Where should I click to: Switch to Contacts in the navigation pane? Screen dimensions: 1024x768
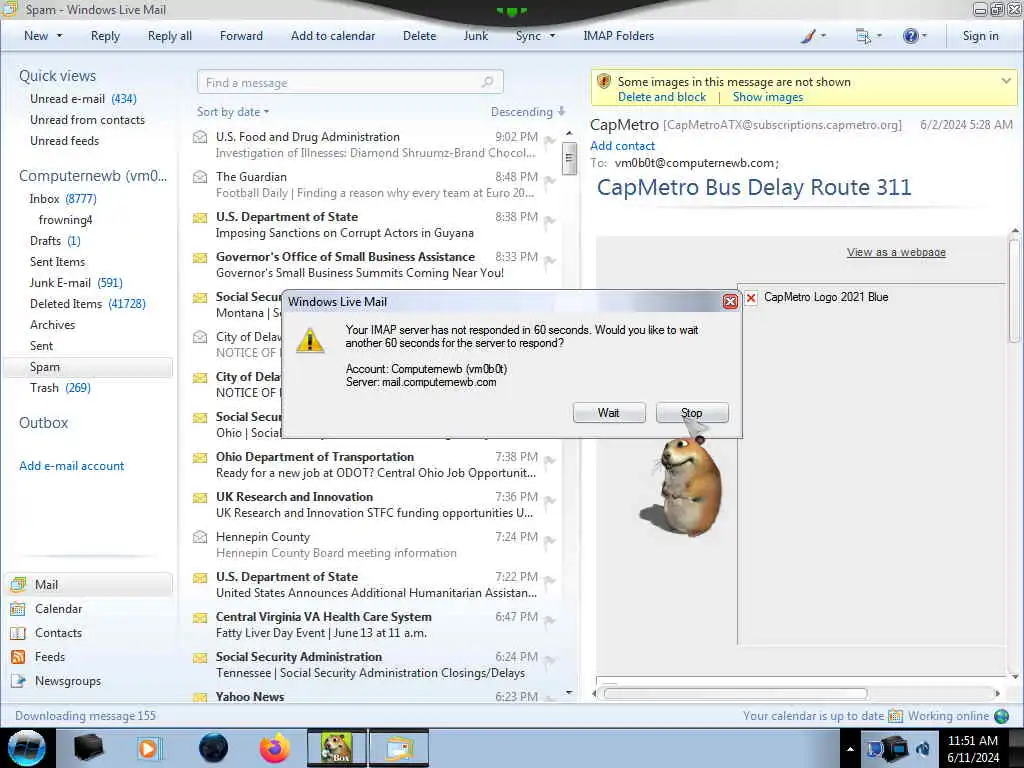point(58,633)
